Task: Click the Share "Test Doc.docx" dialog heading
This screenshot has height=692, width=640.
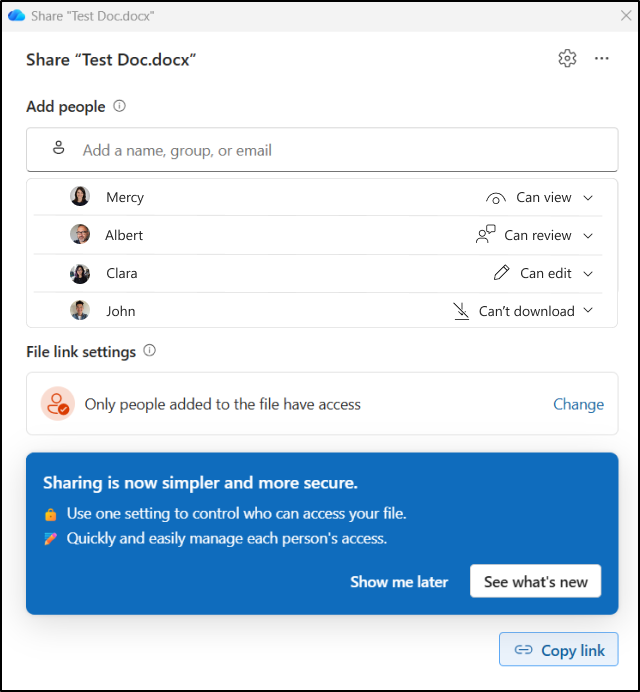Action: (x=111, y=60)
